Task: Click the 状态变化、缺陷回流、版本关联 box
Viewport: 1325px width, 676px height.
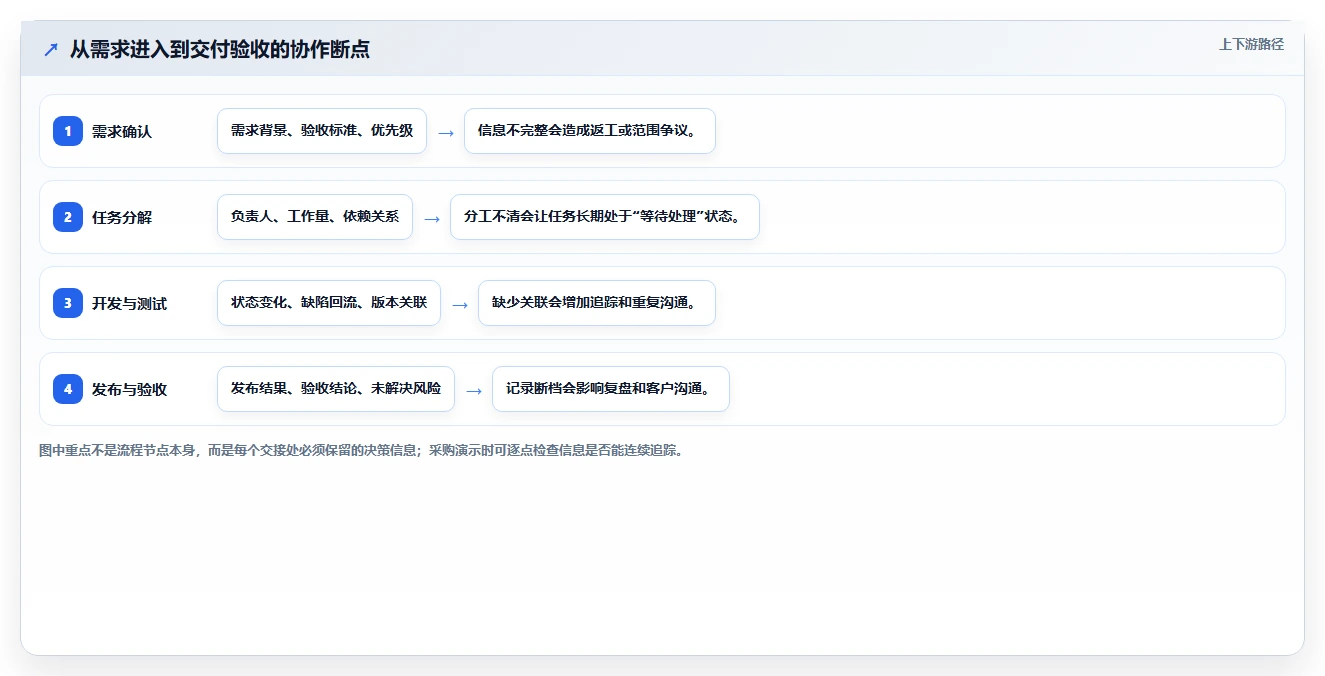Action: (329, 303)
